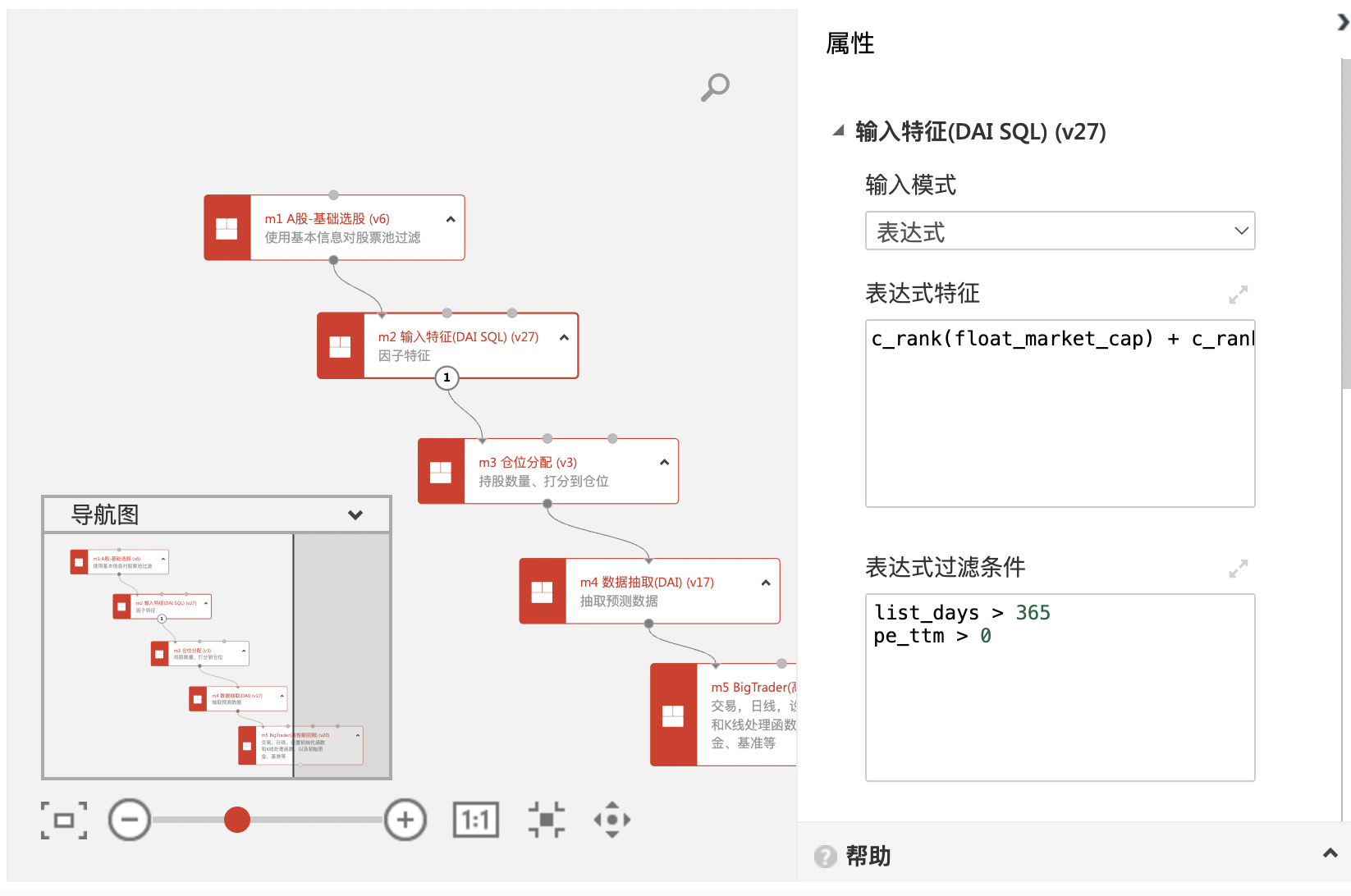
Task: Collapse the 导航图 navigator panel
Action: pos(355,515)
